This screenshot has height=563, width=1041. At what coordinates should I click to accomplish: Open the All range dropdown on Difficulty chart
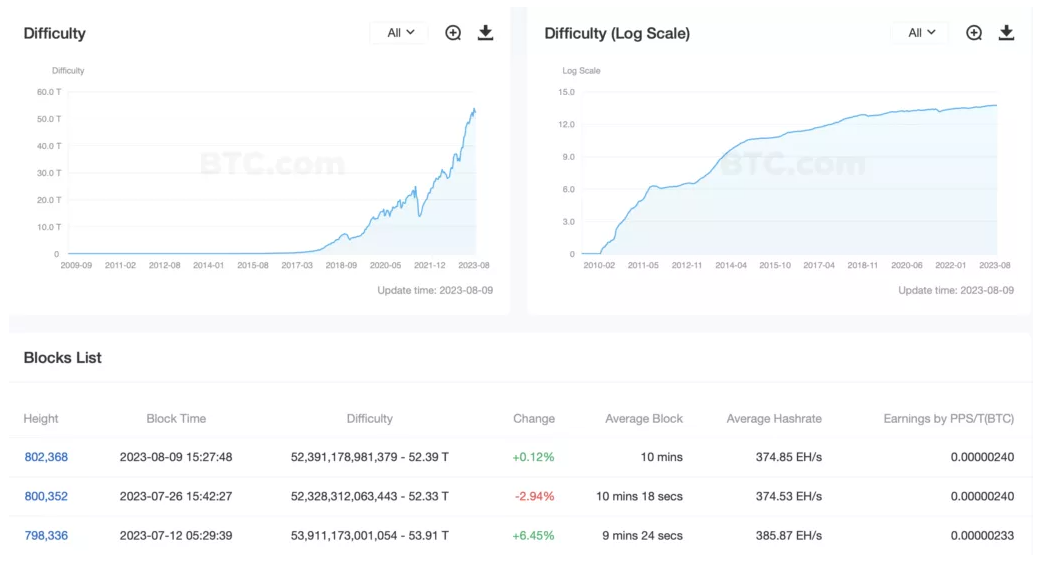coord(400,33)
